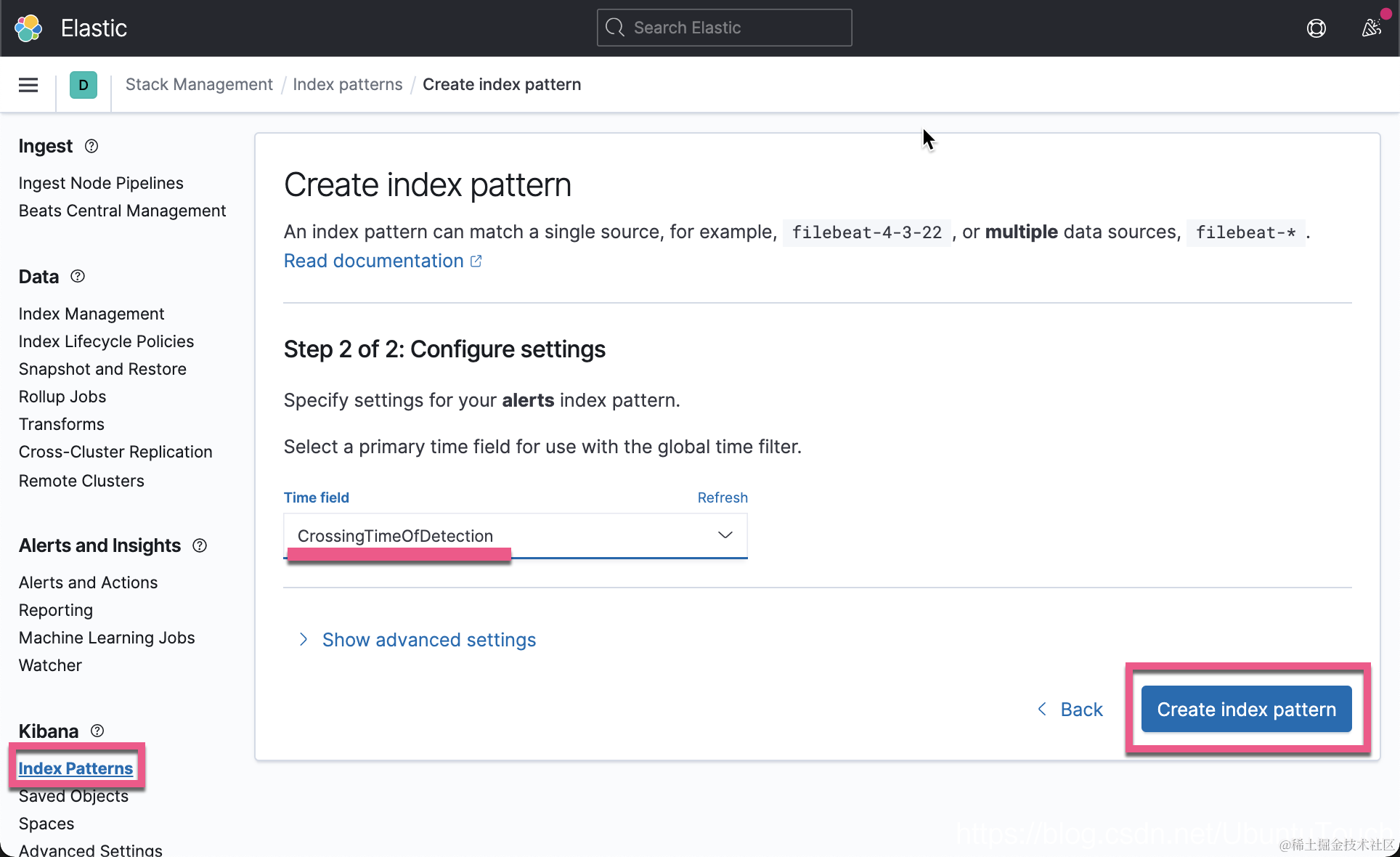Open the help lifebuoy icon
The width and height of the screenshot is (1400, 857).
(x=1316, y=28)
